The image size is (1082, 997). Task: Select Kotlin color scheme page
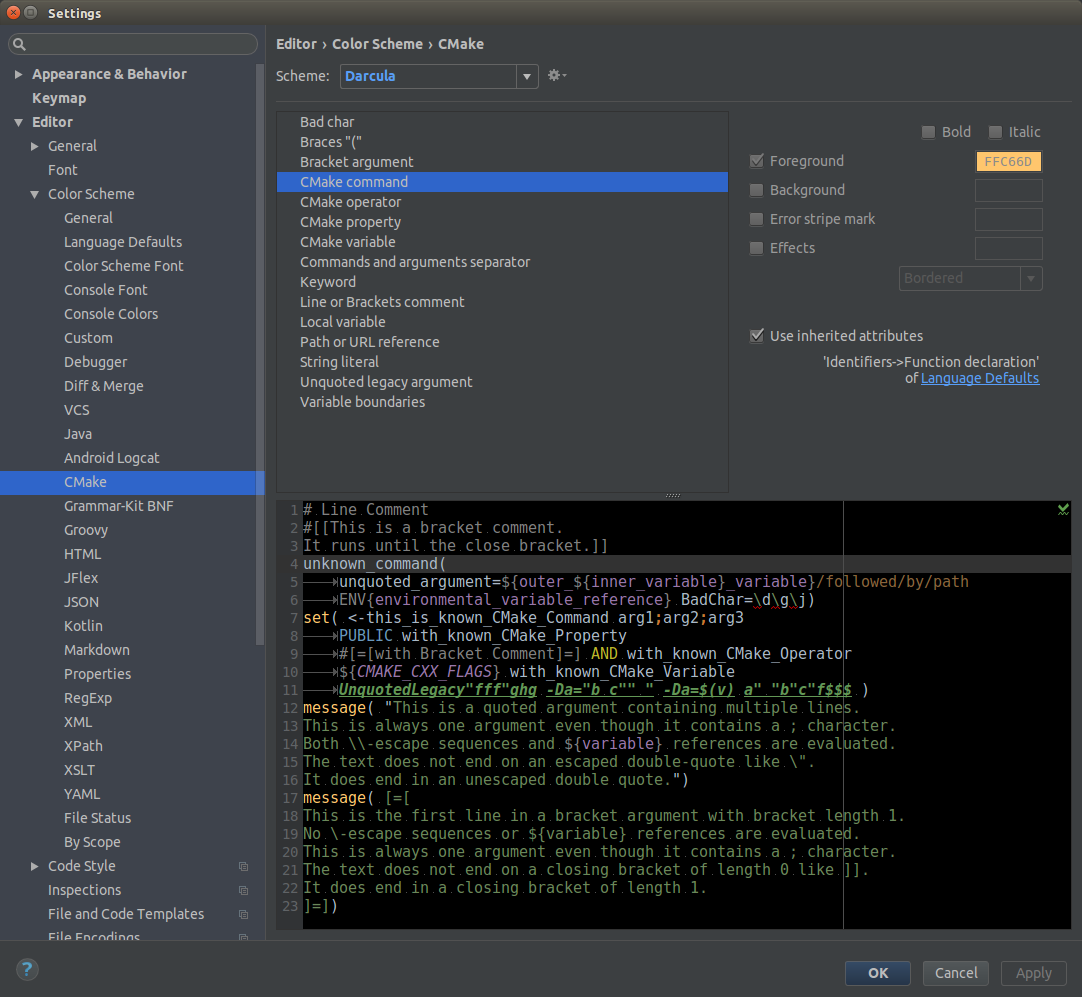click(x=83, y=626)
